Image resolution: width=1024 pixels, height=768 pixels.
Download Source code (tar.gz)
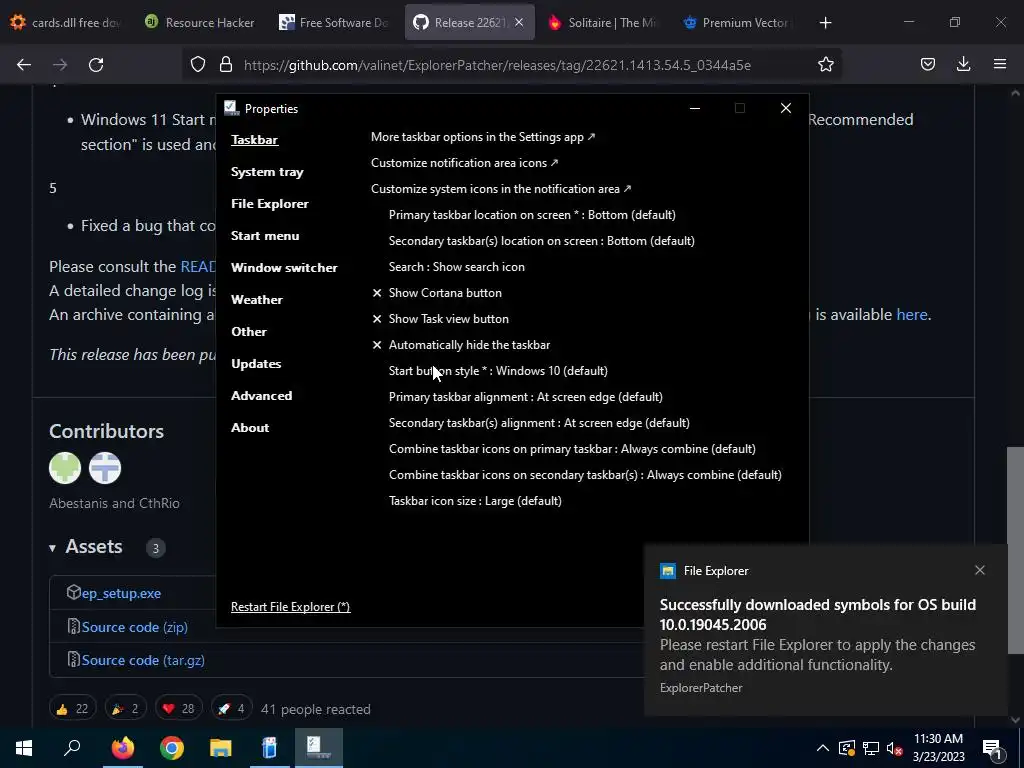point(143,660)
